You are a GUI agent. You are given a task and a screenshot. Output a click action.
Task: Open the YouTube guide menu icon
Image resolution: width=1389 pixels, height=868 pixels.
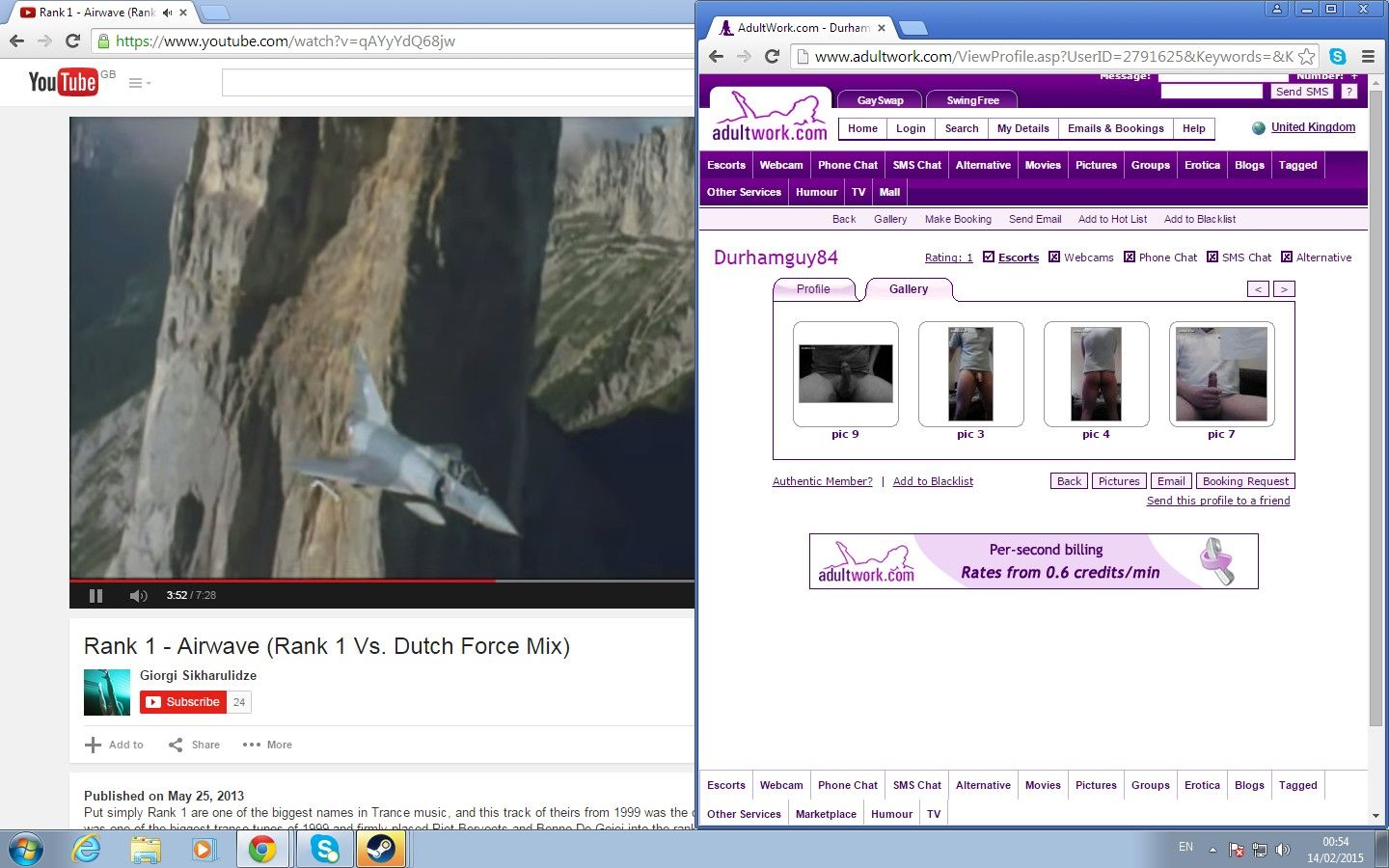(x=138, y=83)
